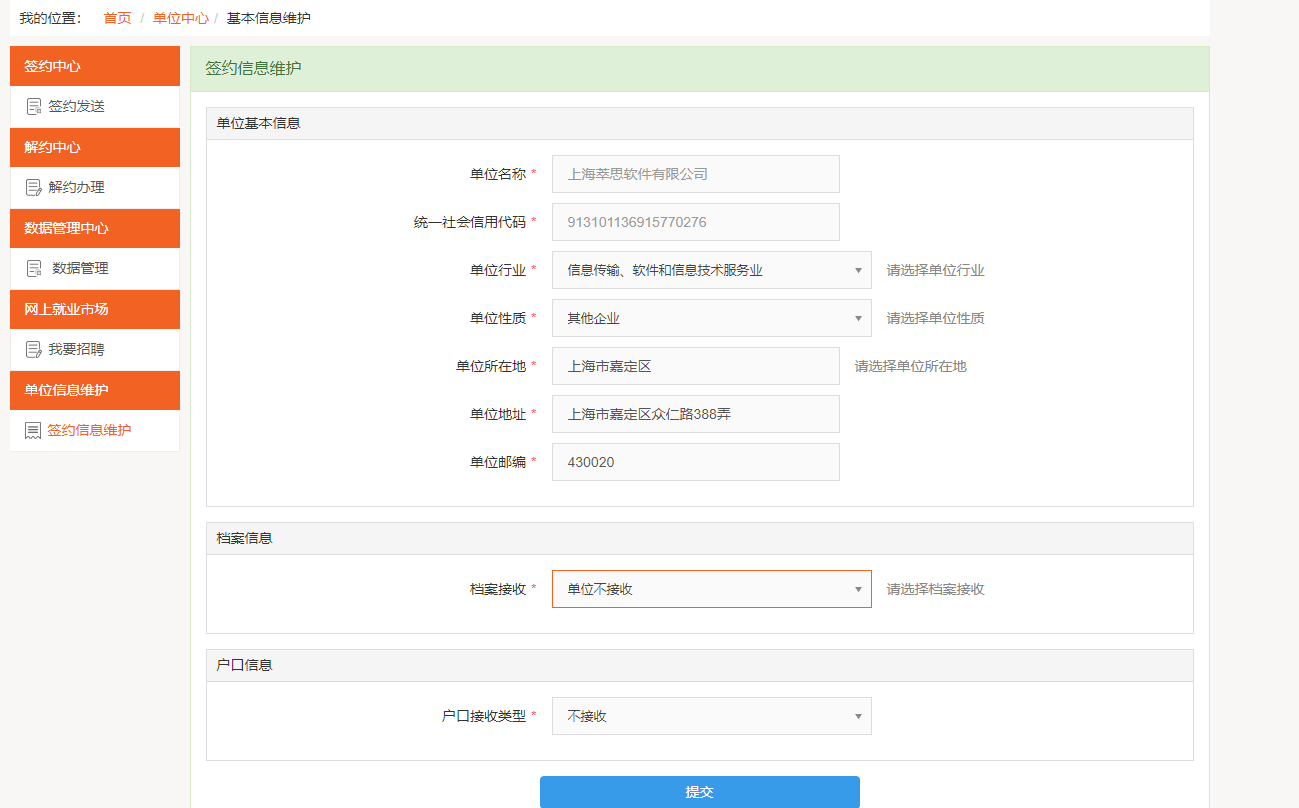Expand the 户口接收类型 dropdown
The image size is (1299, 808).
pos(711,716)
